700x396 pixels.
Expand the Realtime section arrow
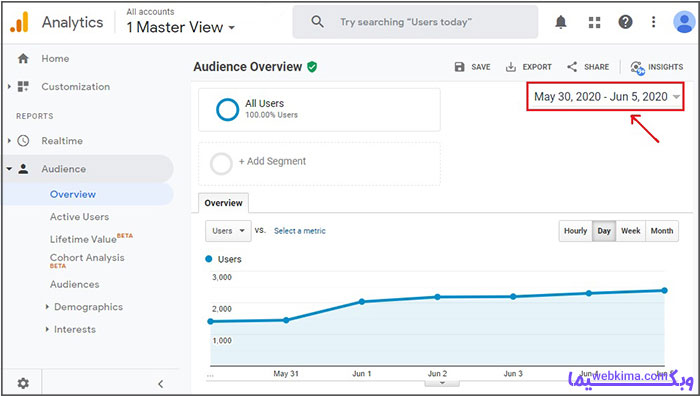(9, 141)
